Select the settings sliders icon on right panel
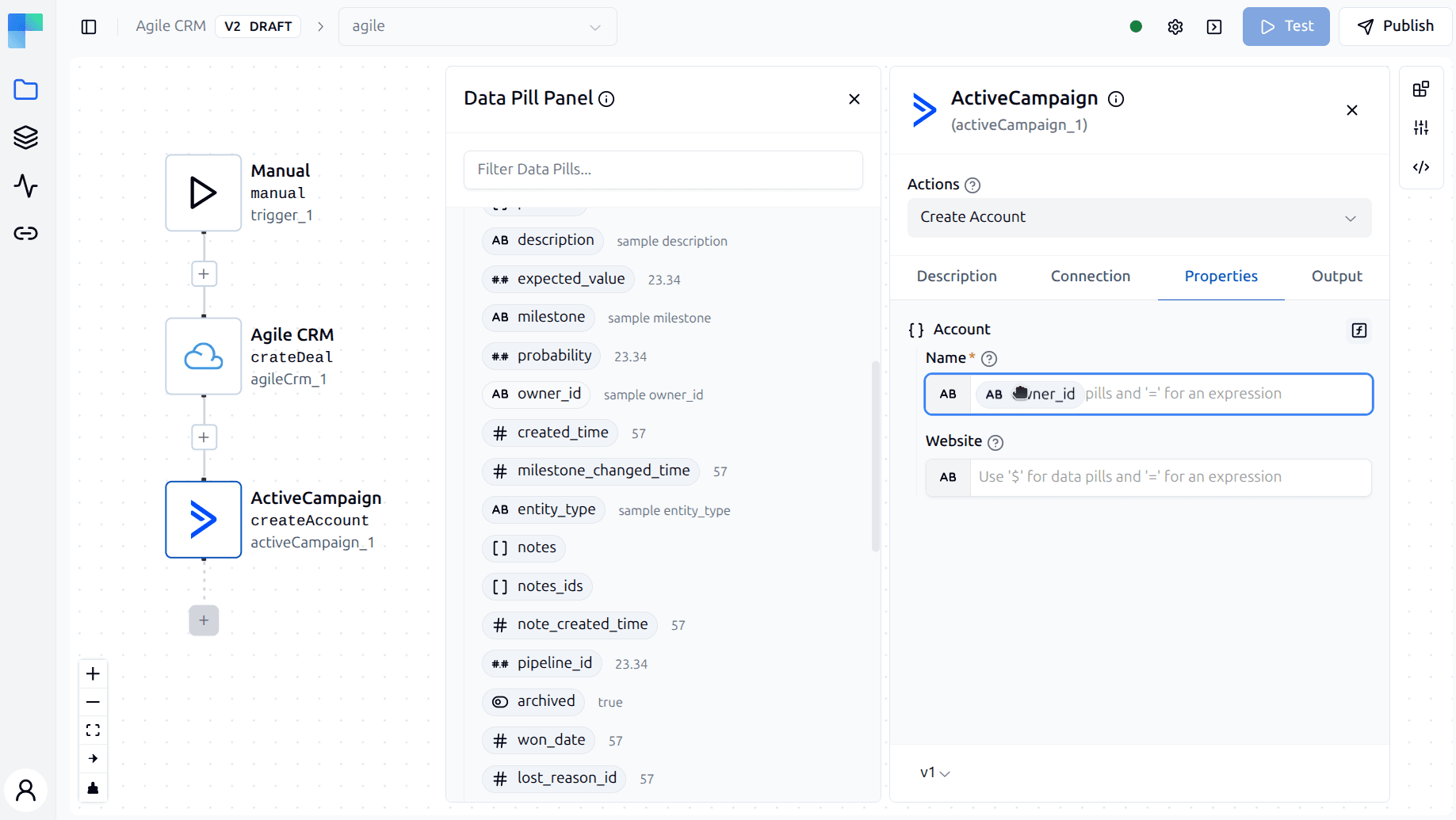Screen dimensions: 1456x820 click(x=1421, y=128)
